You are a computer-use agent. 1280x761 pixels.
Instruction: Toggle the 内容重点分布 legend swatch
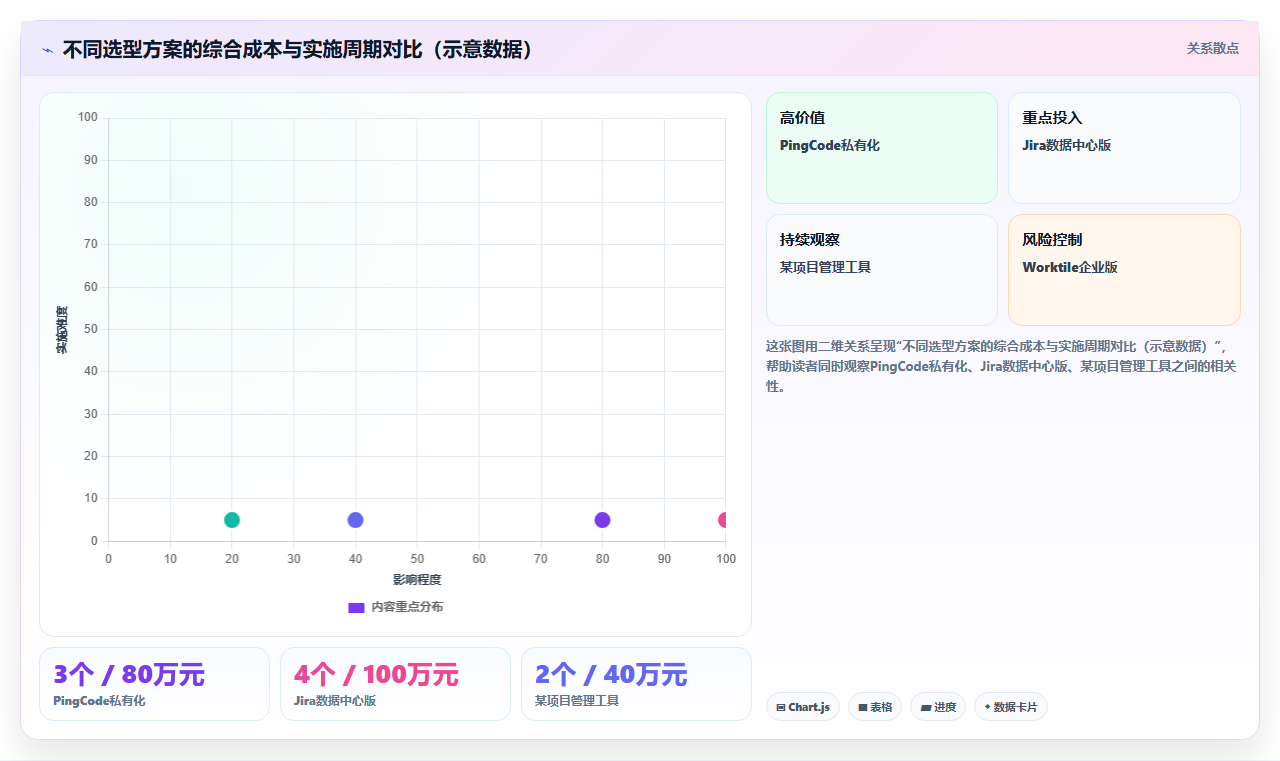356,607
